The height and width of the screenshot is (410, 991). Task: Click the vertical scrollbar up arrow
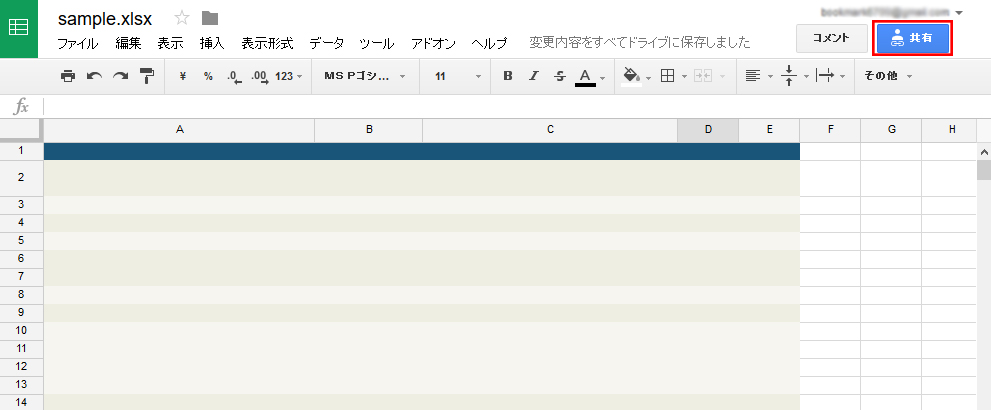coord(984,152)
